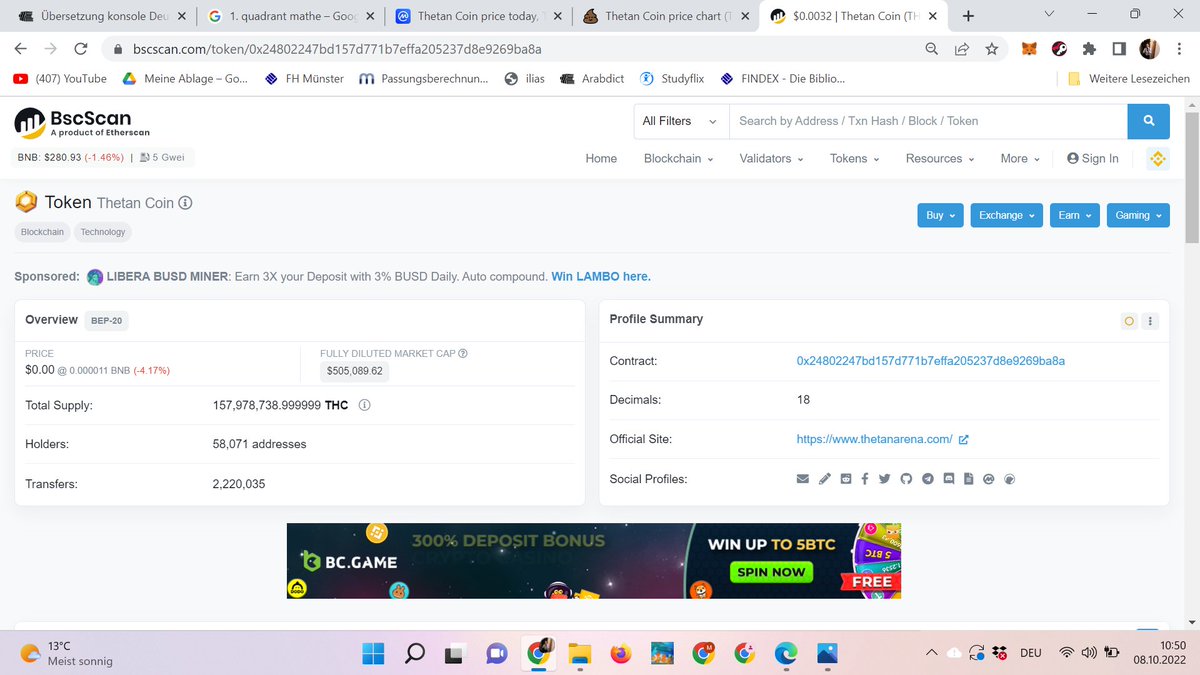Viewport: 1200px width, 675px height.
Task: Open the Facebook social profile icon
Action: pos(864,479)
